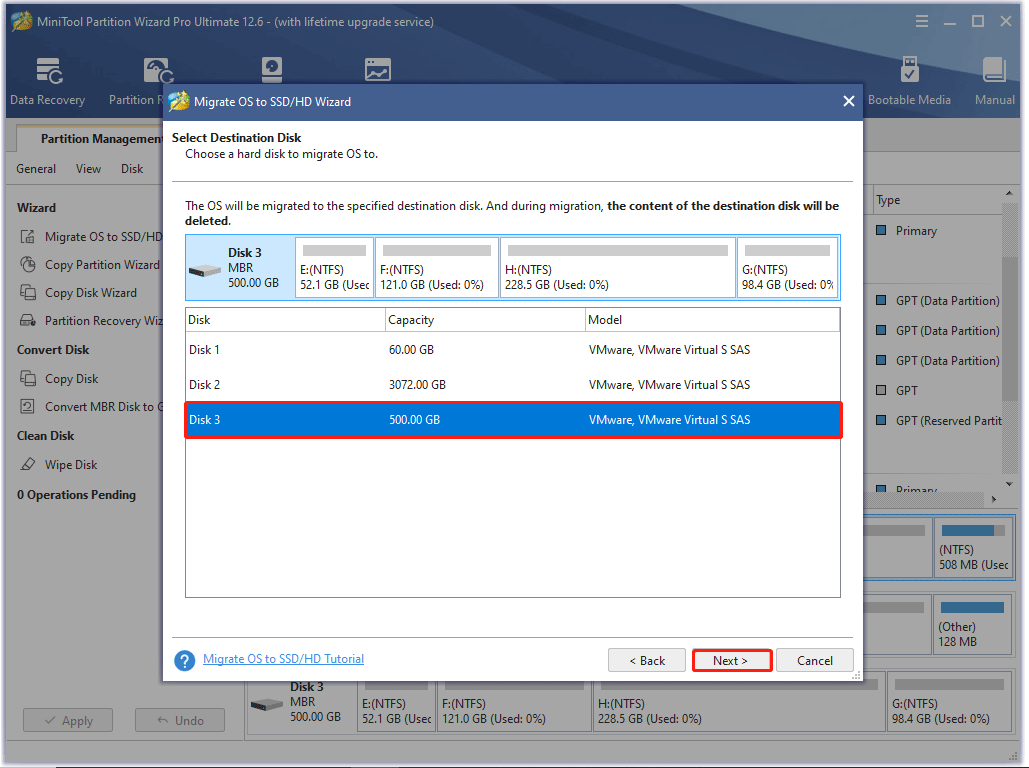Select Disk 3 row with 500.00 GB
The width and height of the screenshot is (1029, 768).
513,420
